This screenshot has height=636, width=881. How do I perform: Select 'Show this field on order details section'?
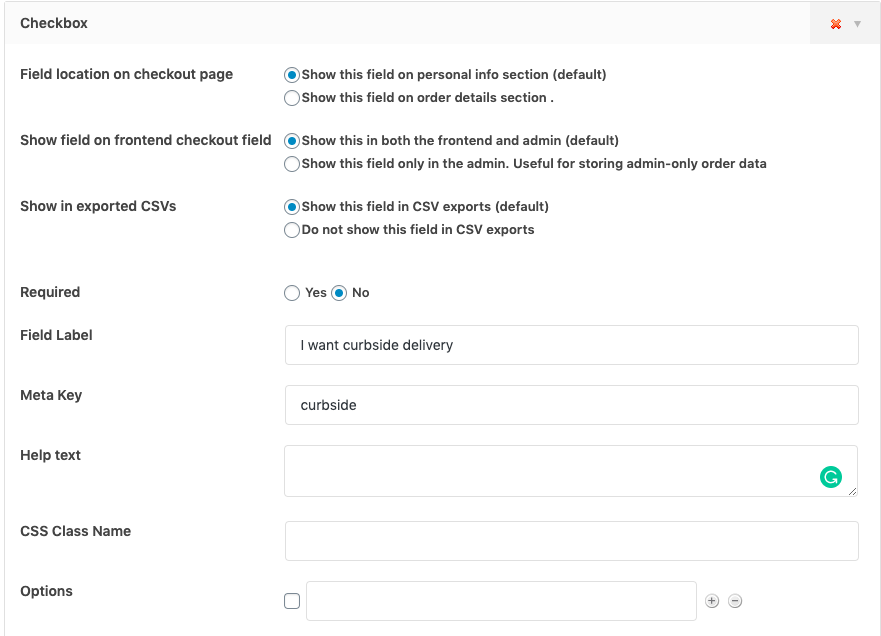pyautogui.click(x=292, y=98)
